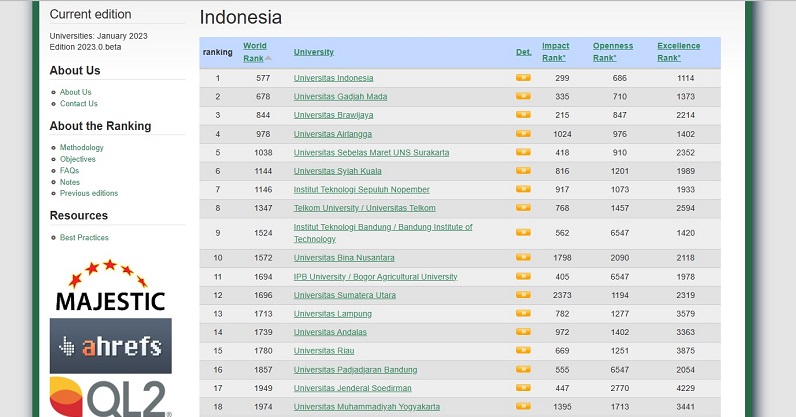796x417 pixels.
Task: Open the Methodology page from the sidebar
Action: click(81, 148)
